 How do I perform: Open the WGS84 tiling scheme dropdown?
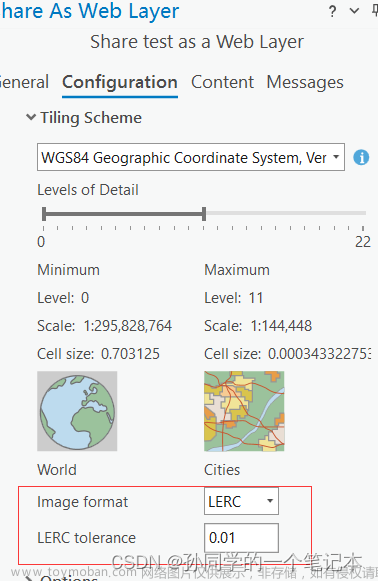[x=191, y=157]
